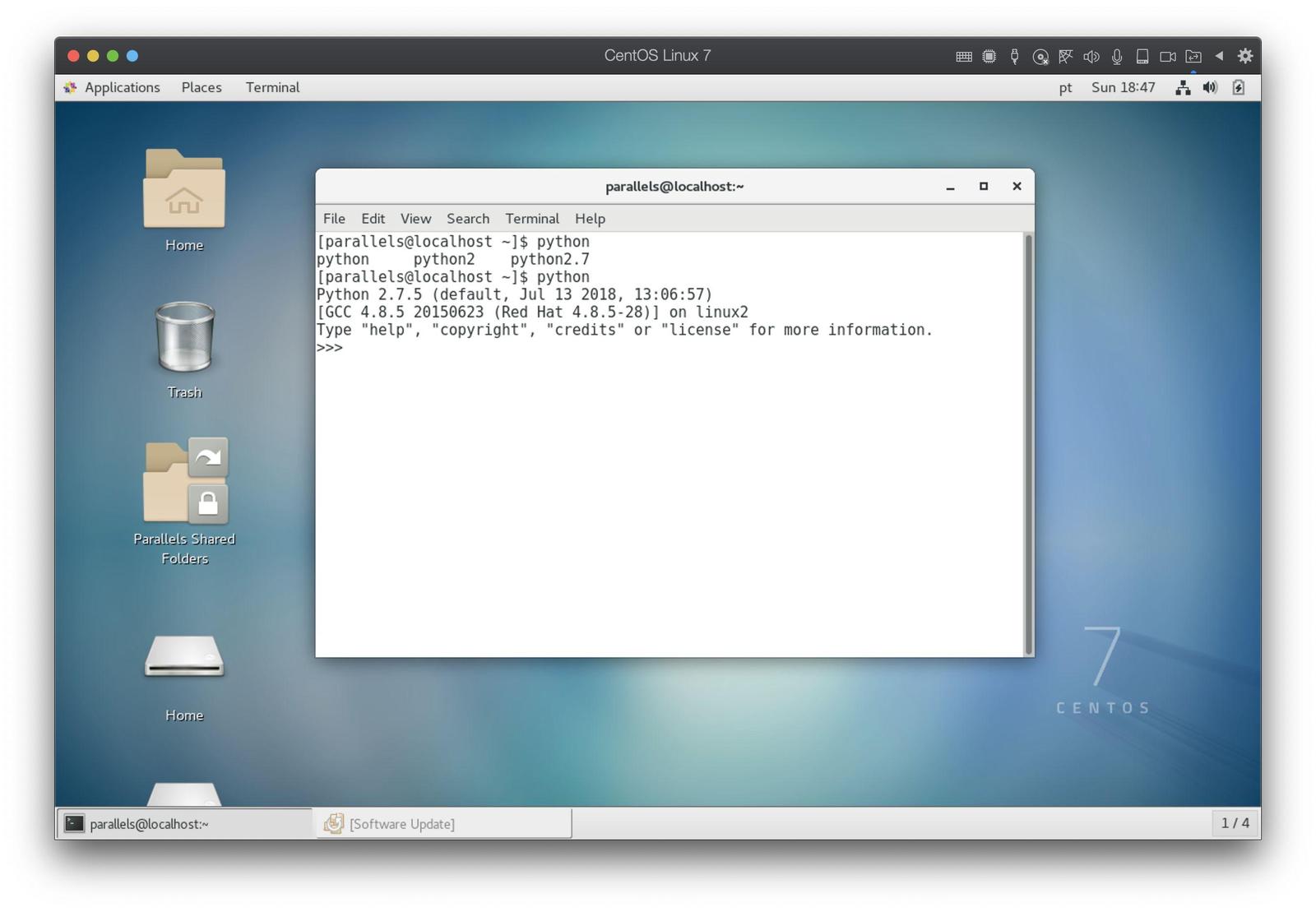
Task: Open the USB devices icon
Action: pos(1014,56)
